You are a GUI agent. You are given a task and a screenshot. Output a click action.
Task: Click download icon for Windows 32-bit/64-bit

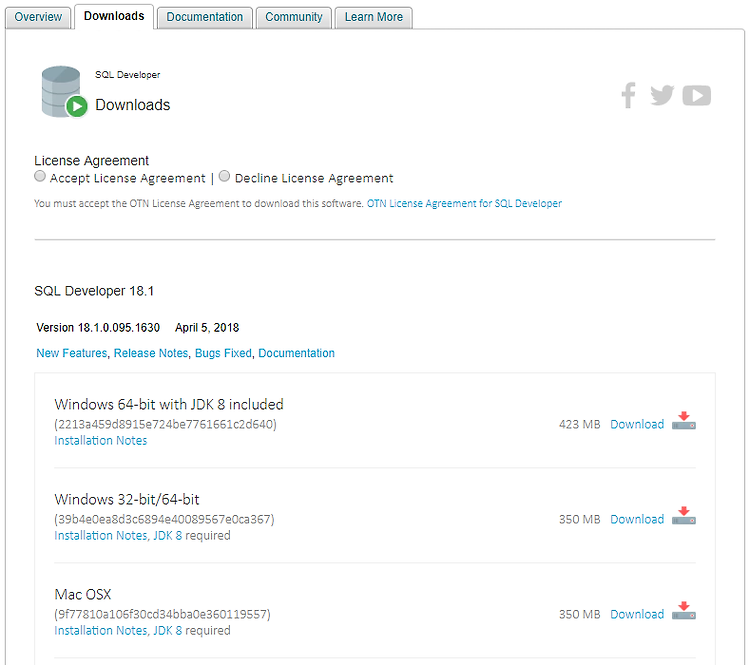(x=684, y=516)
